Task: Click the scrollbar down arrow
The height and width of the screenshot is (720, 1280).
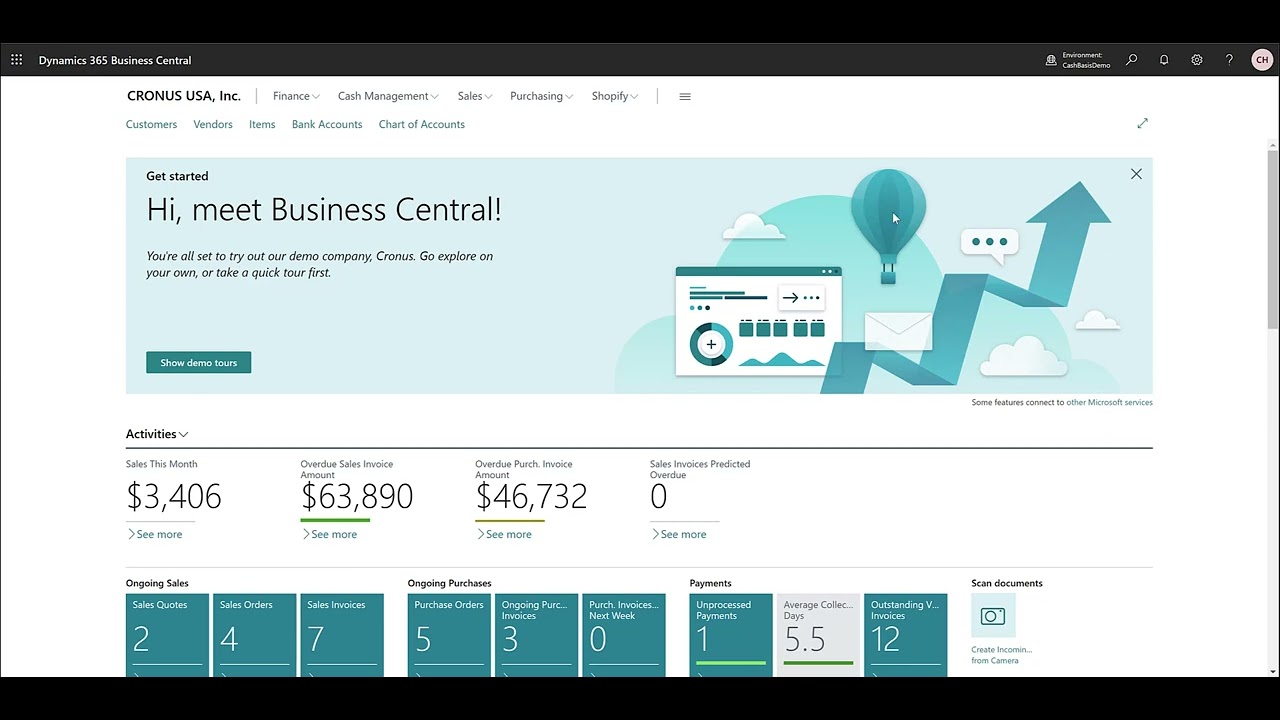Action: [1273, 671]
